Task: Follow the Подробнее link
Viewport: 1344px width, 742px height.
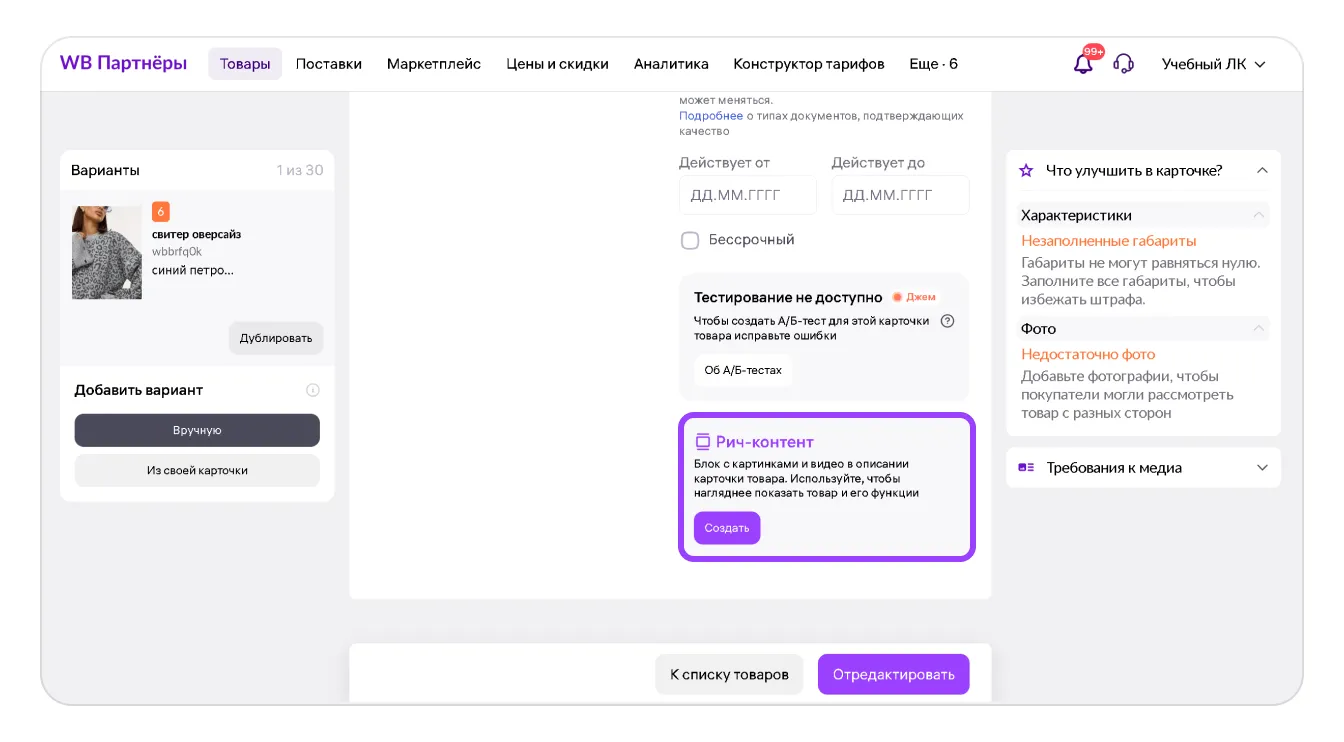Action: pos(710,116)
